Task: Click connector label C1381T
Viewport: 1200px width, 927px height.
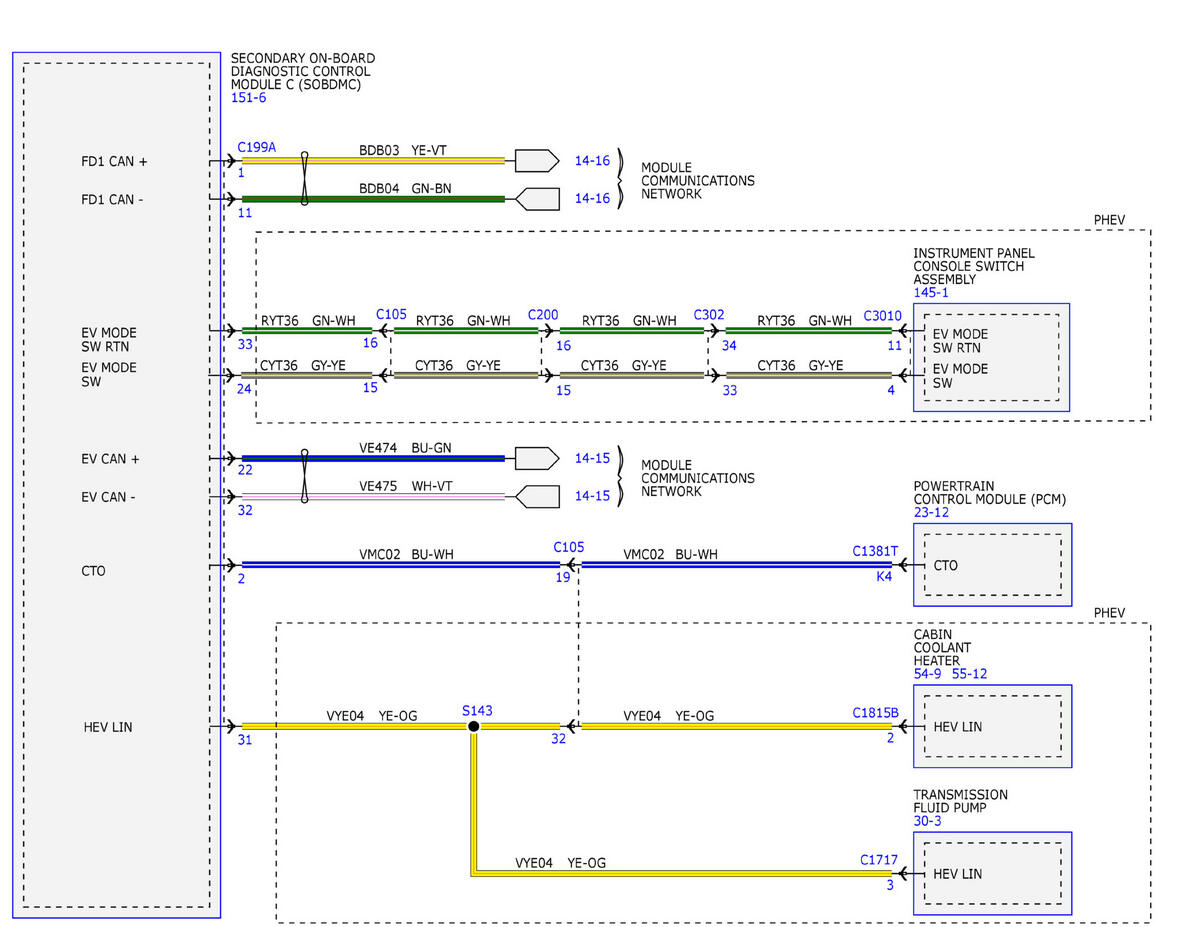Action: [875, 551]
